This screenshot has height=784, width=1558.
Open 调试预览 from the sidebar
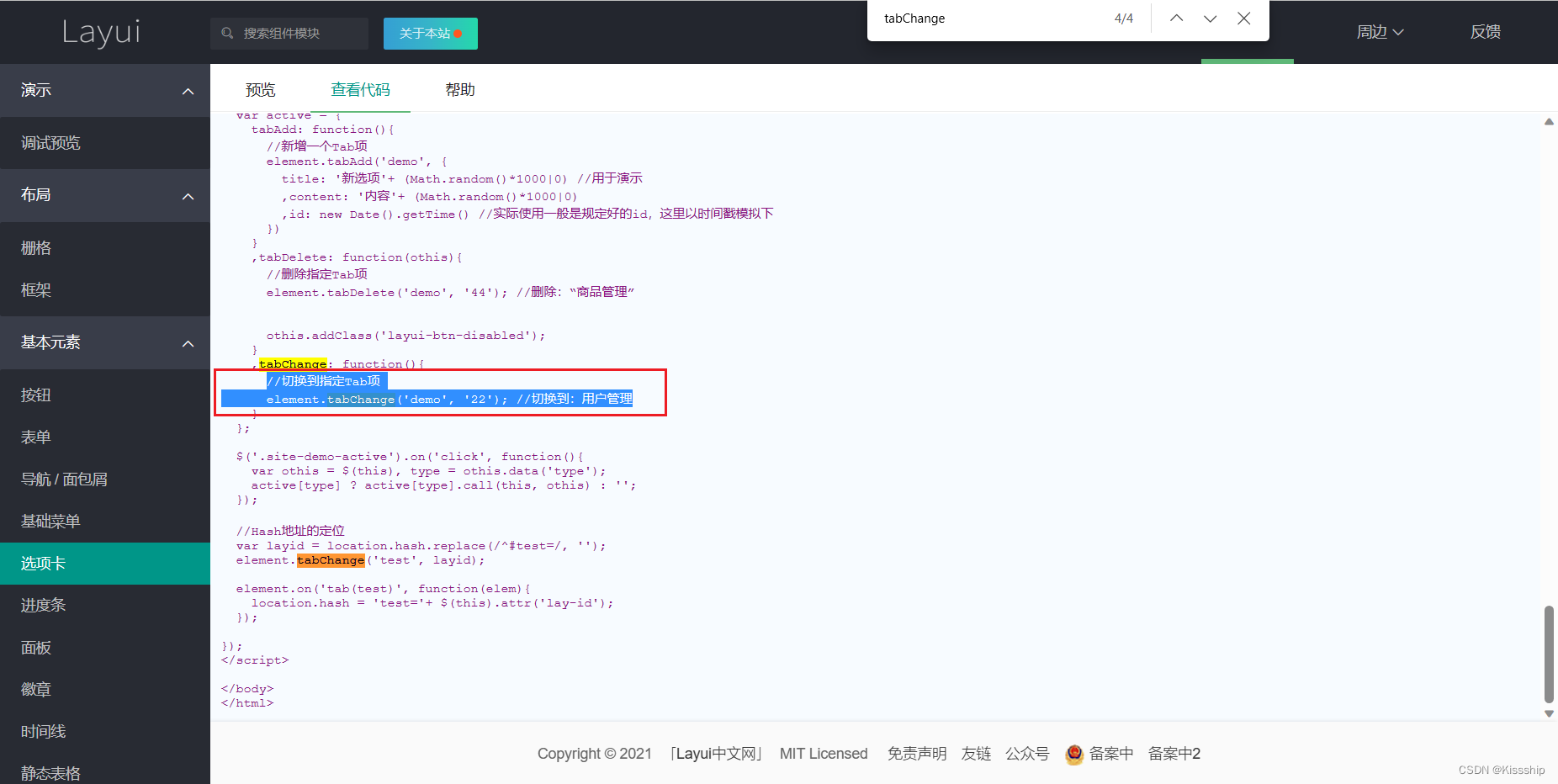click(50, 142)
